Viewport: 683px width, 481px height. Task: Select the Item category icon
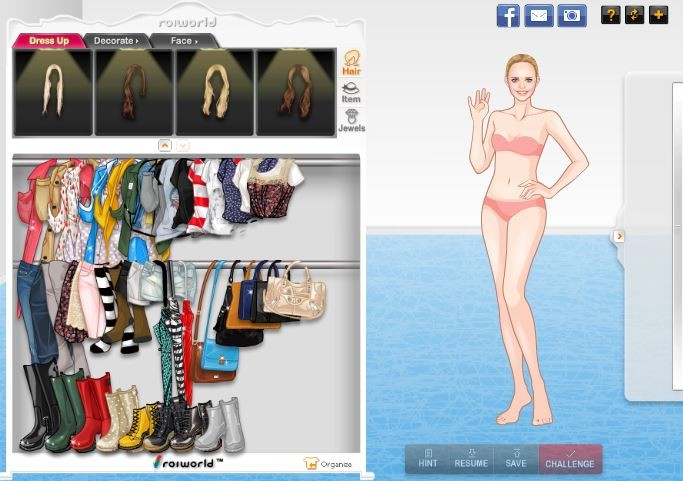tap(351, 92)
